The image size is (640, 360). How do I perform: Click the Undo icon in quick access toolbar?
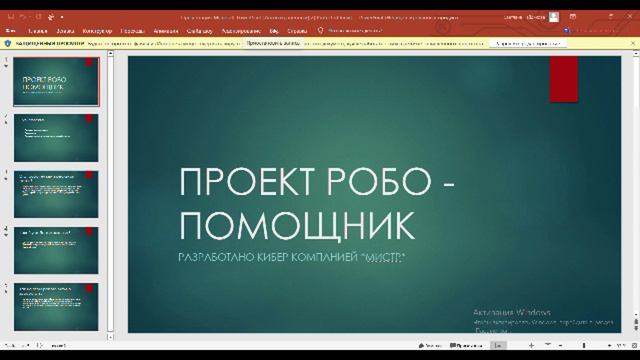[x=23, y=17]
